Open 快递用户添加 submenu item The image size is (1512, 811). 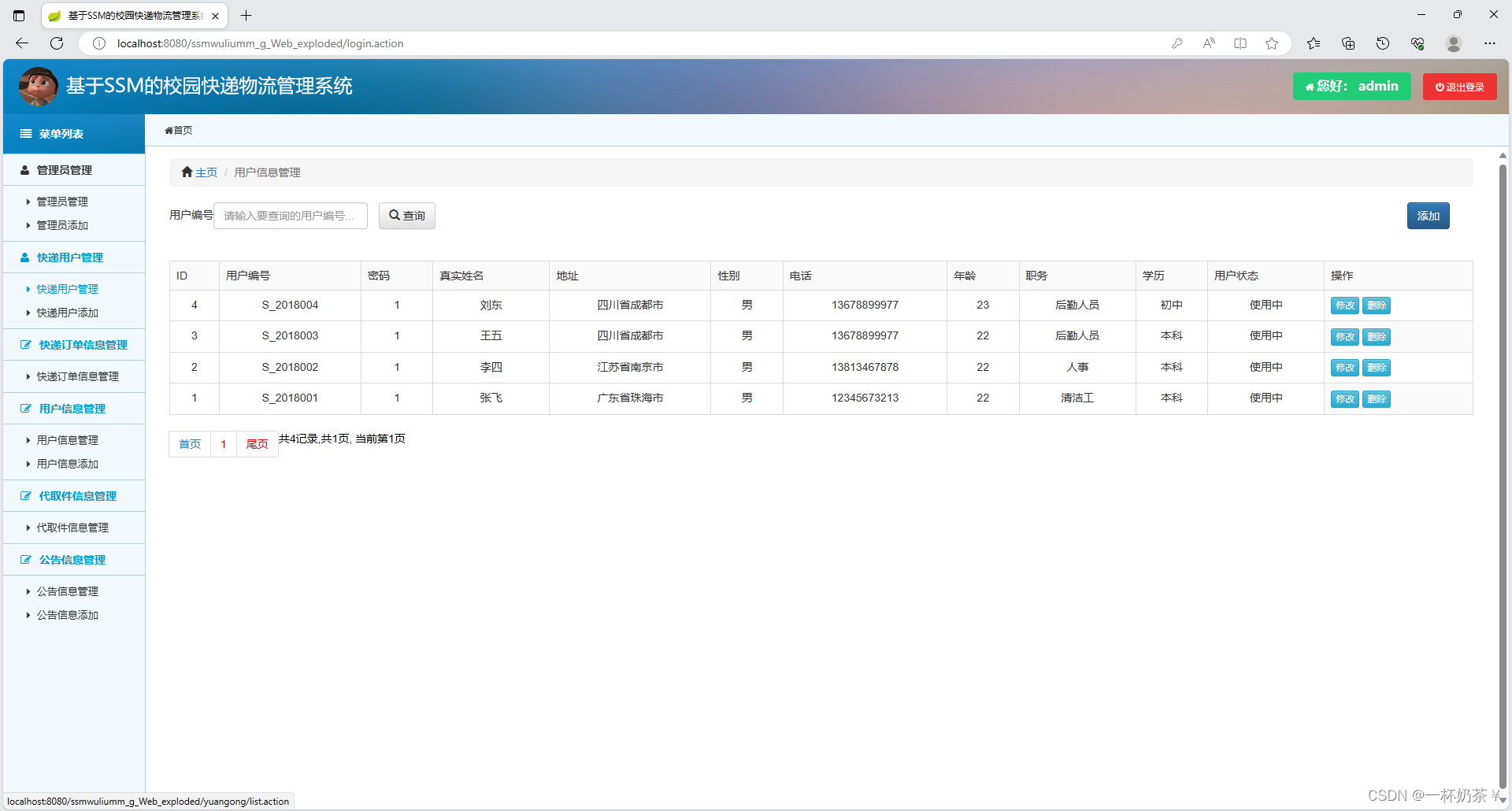(x=68, y=313)
